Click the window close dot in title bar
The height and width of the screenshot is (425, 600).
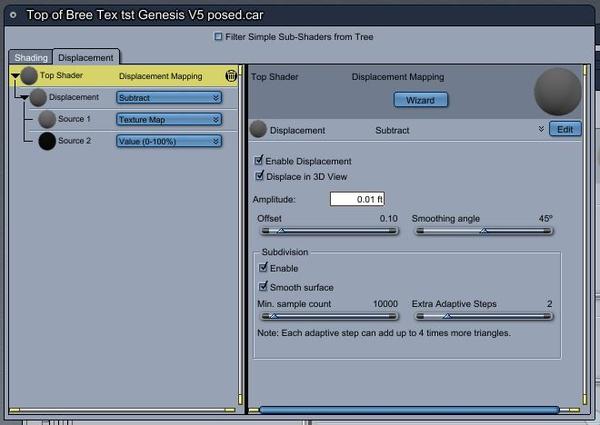[13, 15]
